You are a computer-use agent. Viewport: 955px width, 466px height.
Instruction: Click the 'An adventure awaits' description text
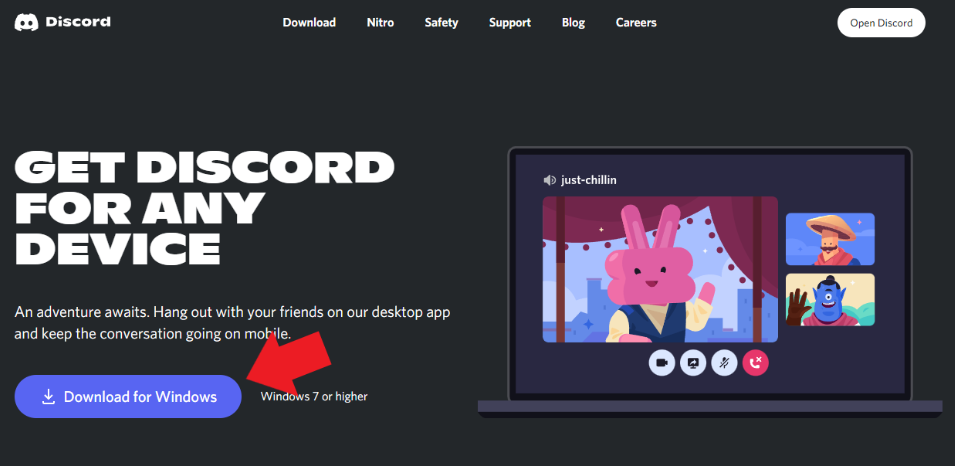point(232,323)
